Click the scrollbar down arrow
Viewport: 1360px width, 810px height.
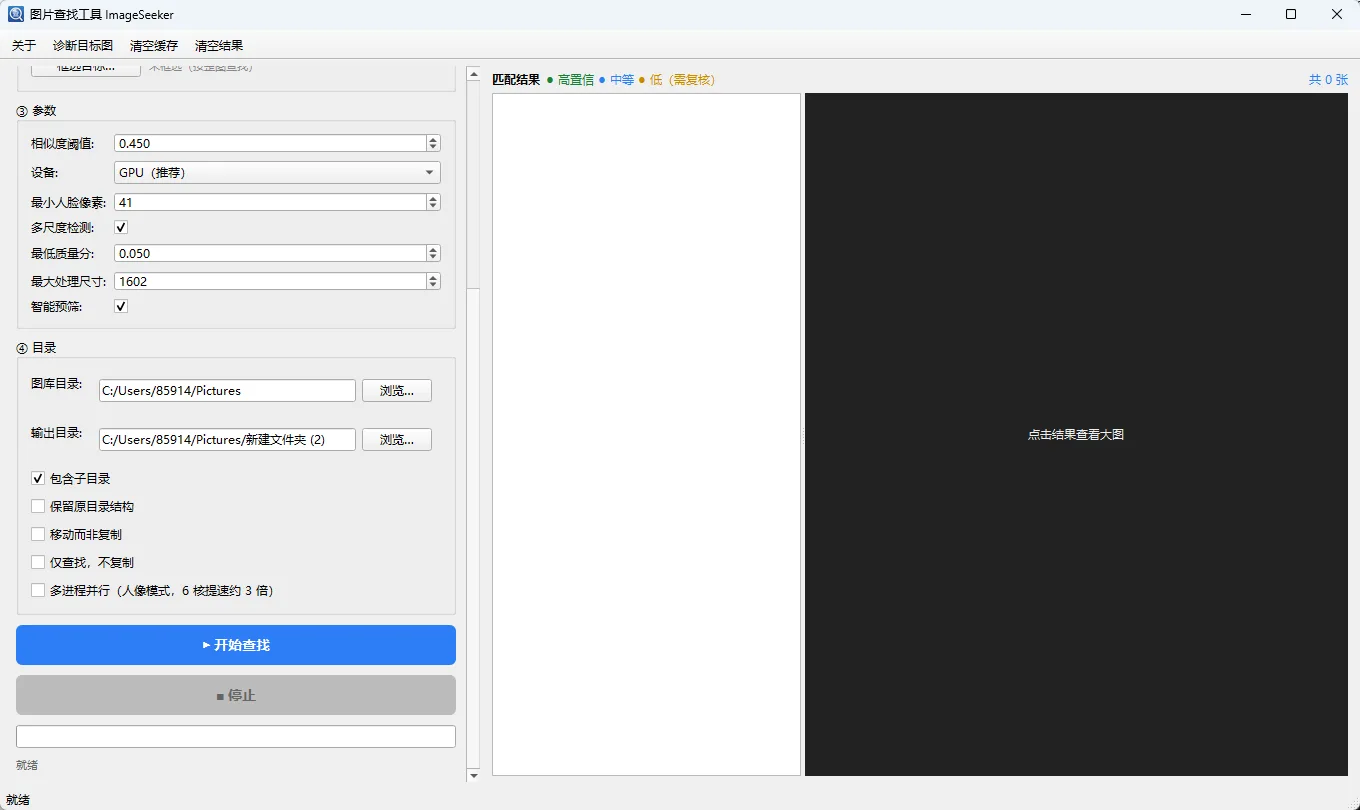[x=474, y=775]
